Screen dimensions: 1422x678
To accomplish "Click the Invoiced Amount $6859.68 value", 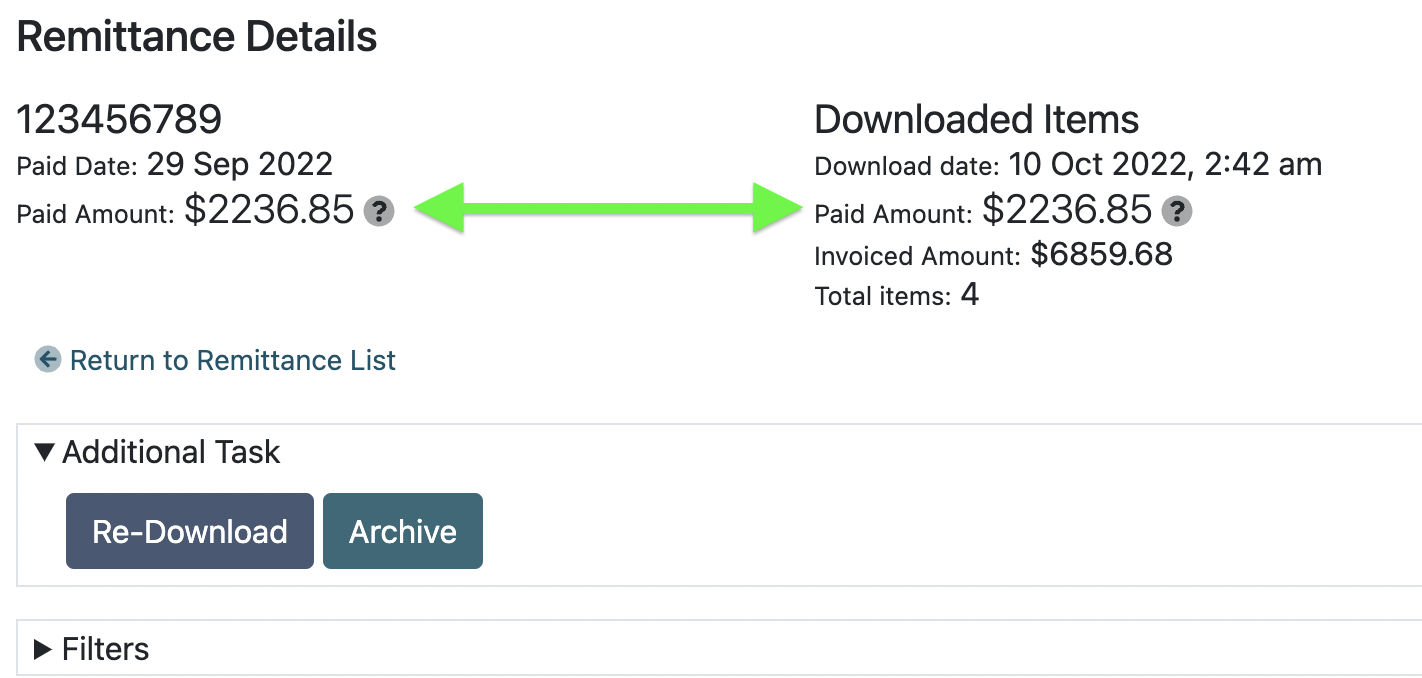I will [1102, 254].
